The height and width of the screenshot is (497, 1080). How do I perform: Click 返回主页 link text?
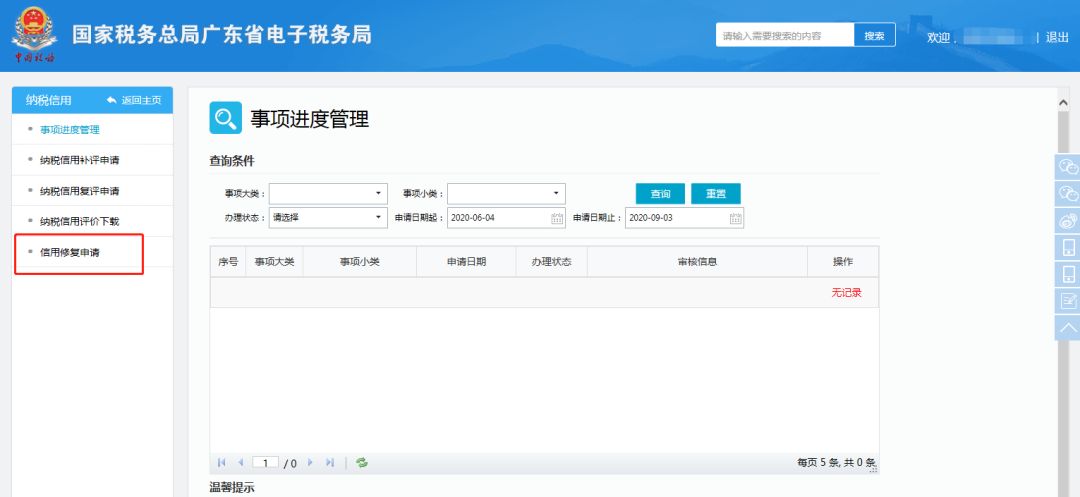[x=141, y=101]
